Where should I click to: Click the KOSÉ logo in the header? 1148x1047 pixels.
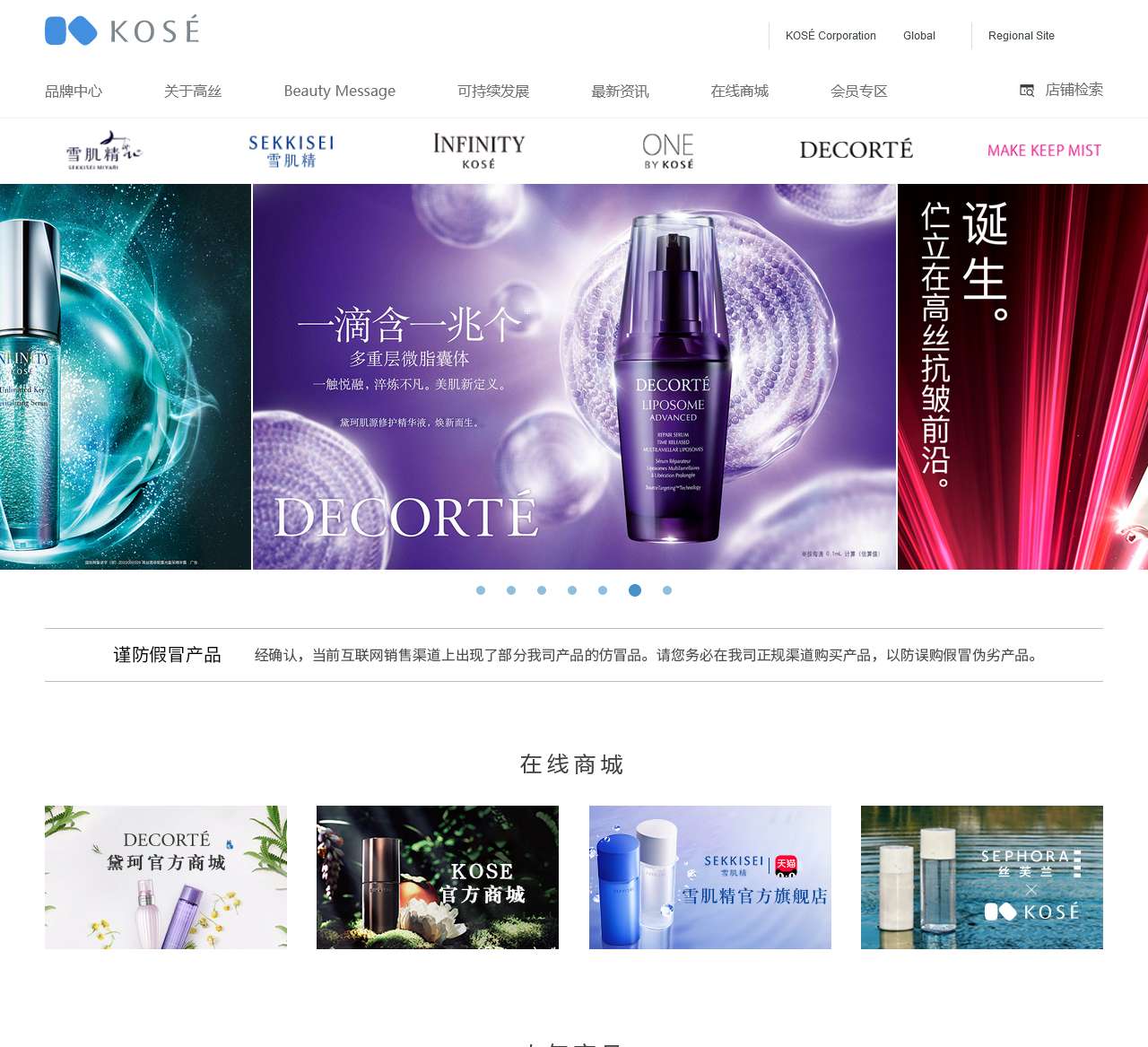[x=122, y=31]
